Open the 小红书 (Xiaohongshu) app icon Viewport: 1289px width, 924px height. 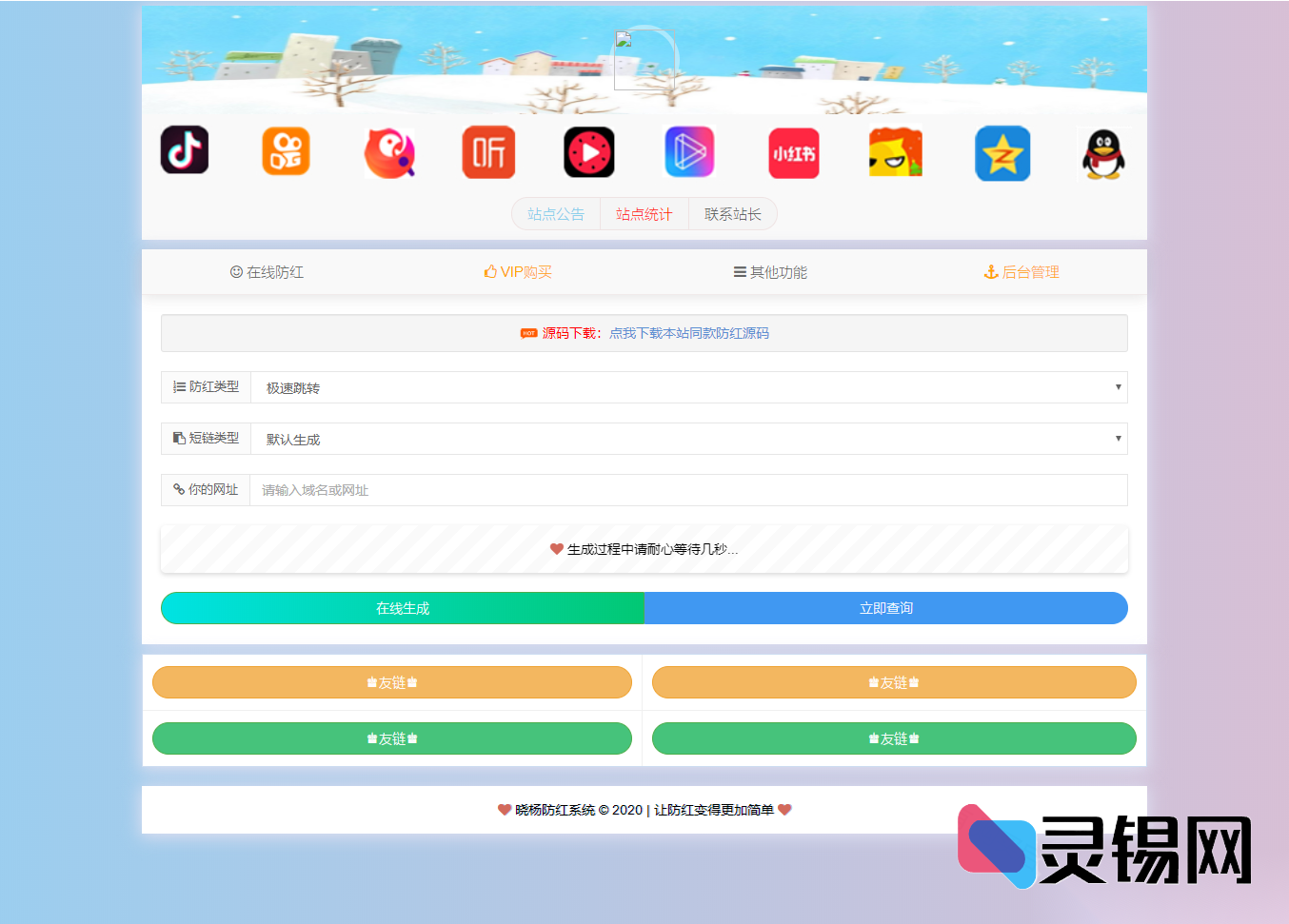[793, 152]
